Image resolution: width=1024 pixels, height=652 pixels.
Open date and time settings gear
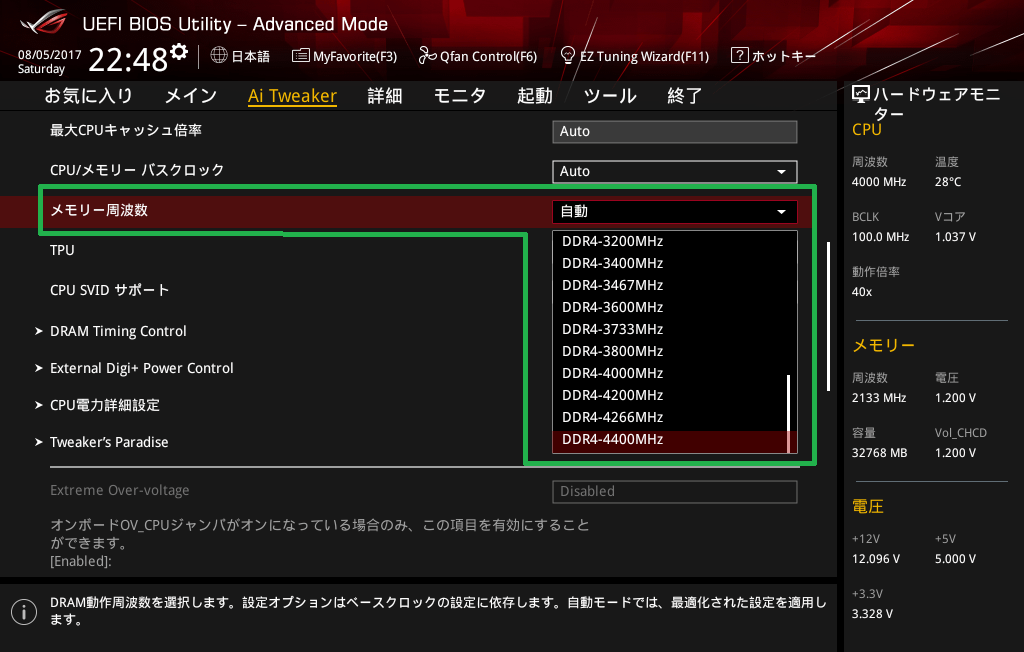pyautogui.click(x=179, y=51)
